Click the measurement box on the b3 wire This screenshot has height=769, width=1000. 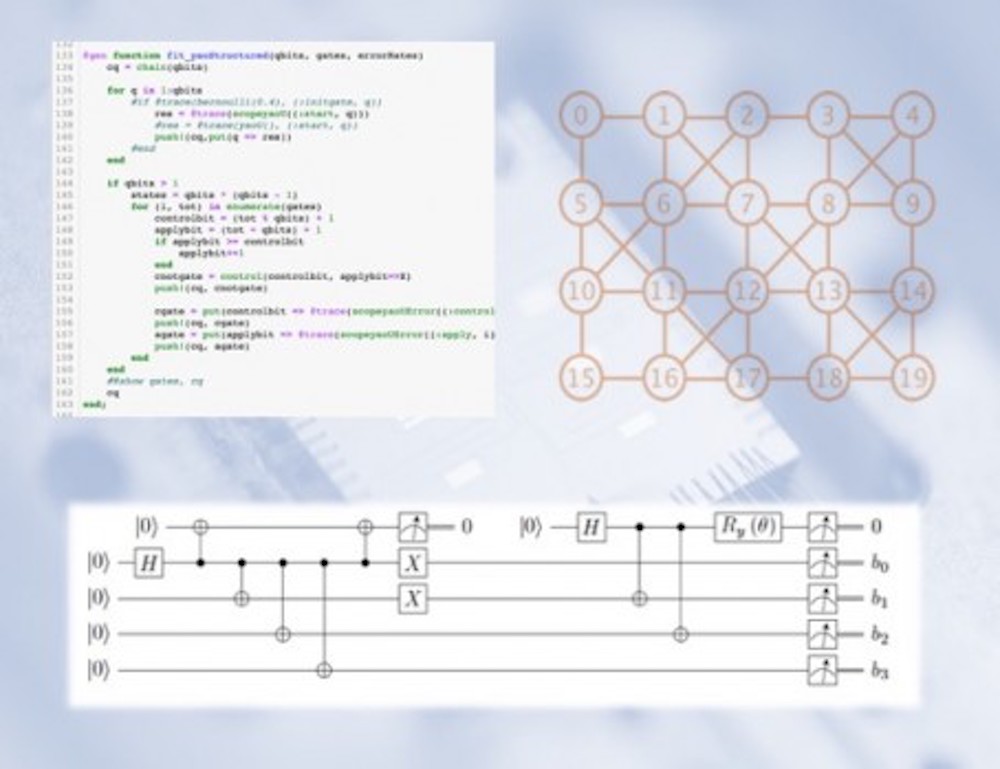click(x=822, y=671)
